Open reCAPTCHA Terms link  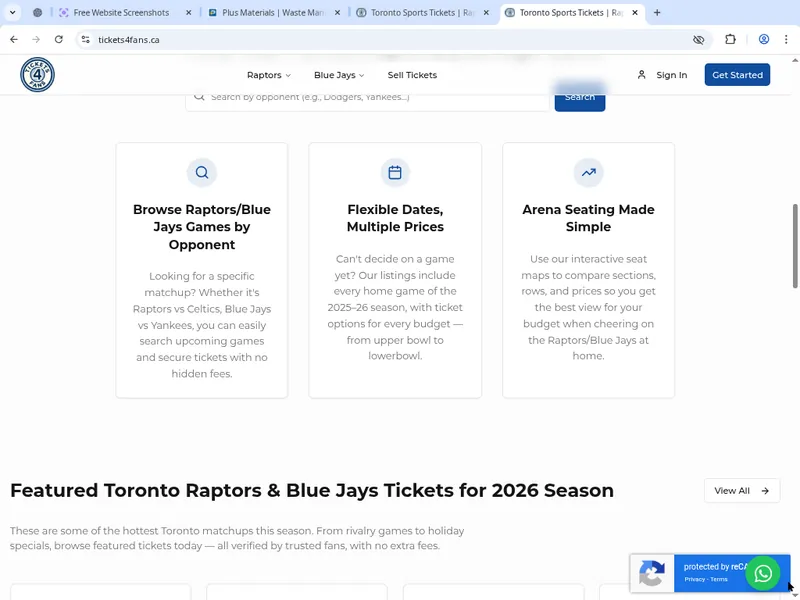tap(719, 580)
